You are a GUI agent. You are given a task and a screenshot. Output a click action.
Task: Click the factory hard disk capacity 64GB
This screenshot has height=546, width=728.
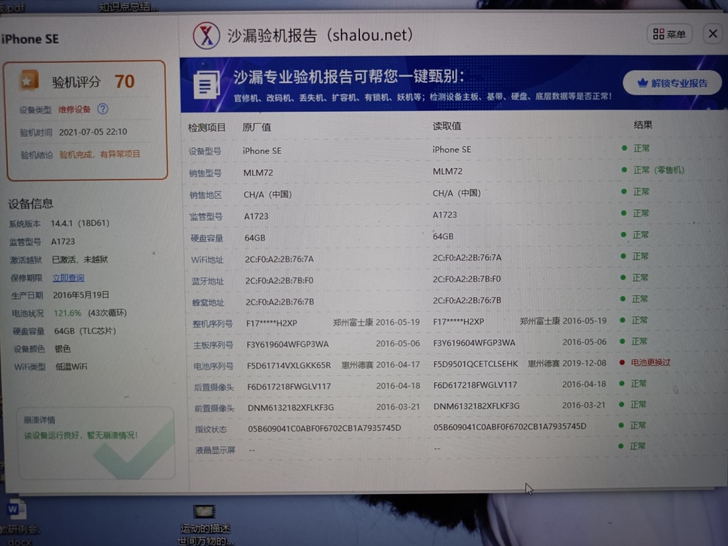[255, 238]
